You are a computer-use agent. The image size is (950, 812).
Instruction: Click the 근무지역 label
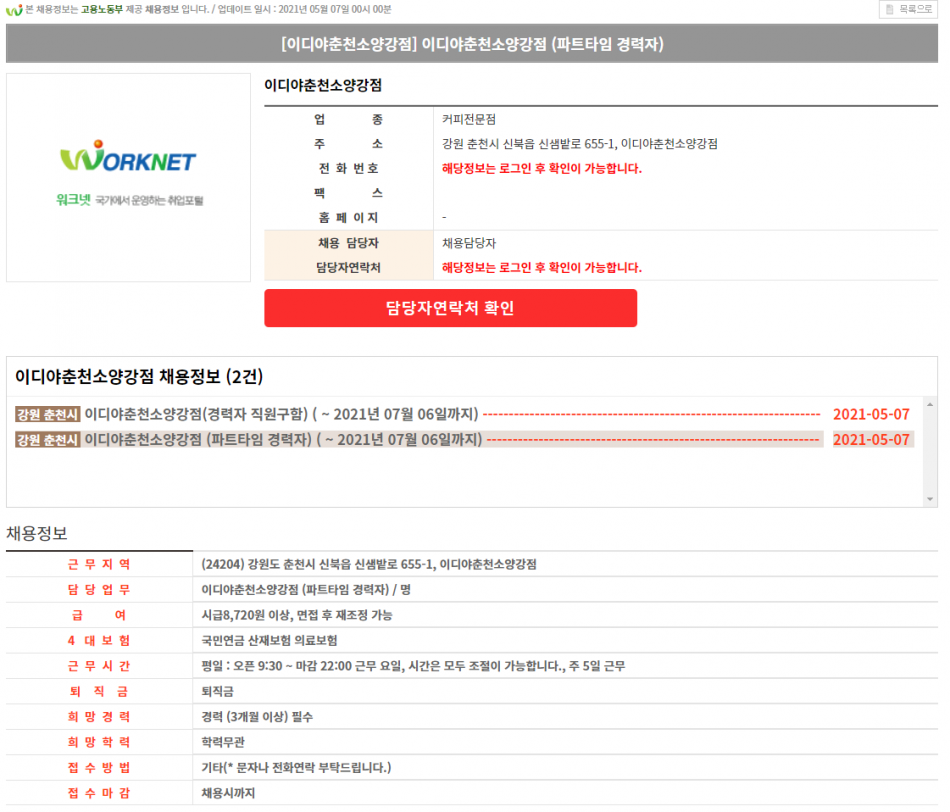point(99,565)
